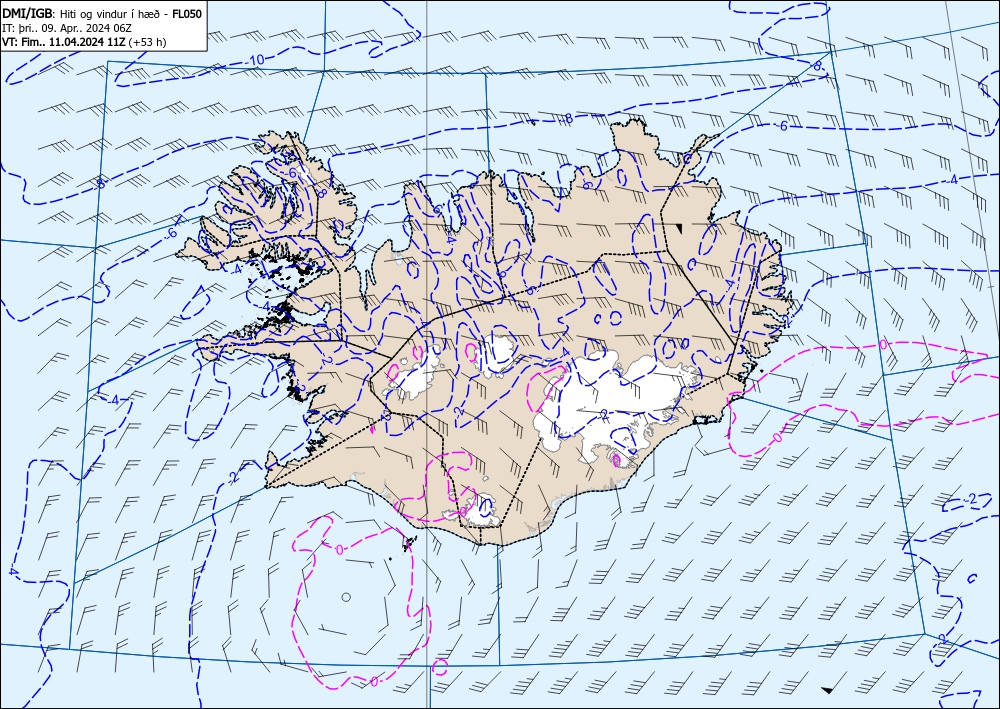Click the Vestmannaeyjar islands off the south coast
The width and height of the screenshot is (1000, 709).
(x=408, y=544)
